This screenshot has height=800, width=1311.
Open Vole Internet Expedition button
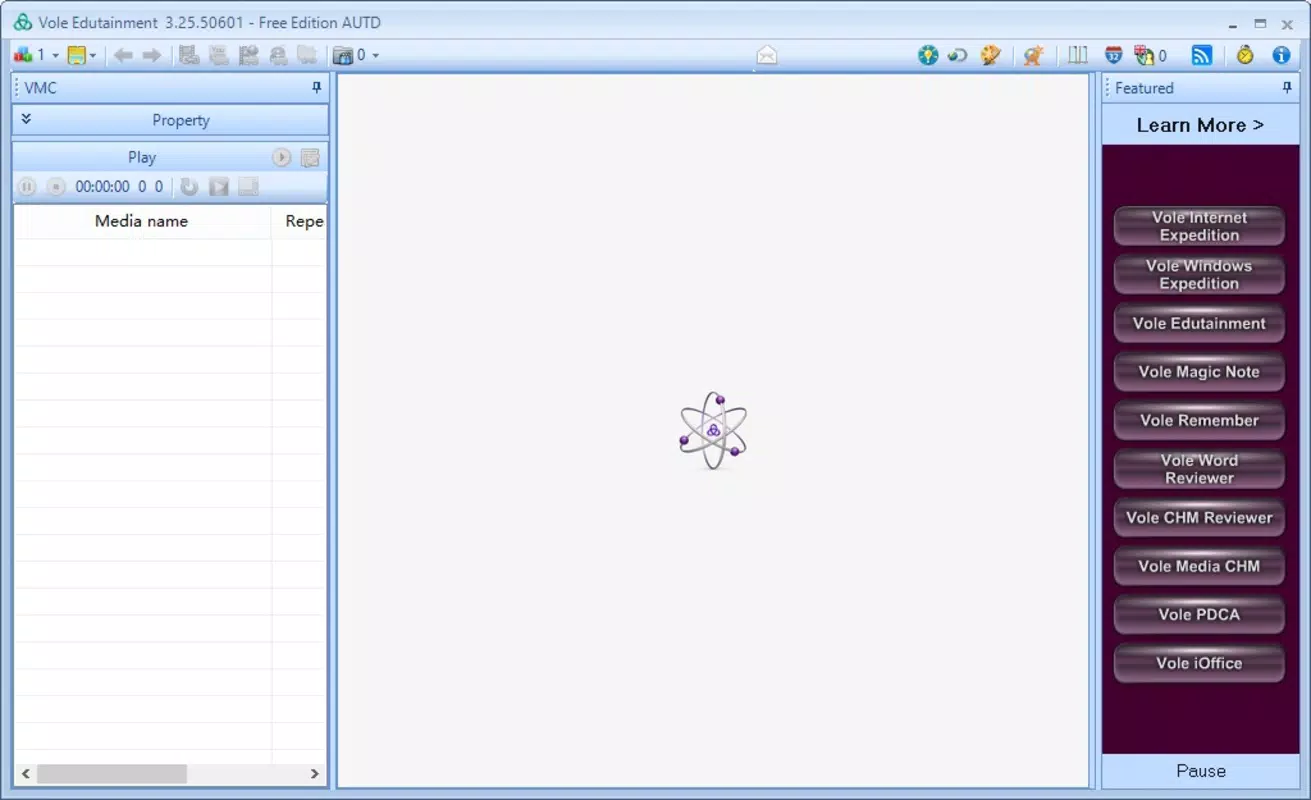1199,226
